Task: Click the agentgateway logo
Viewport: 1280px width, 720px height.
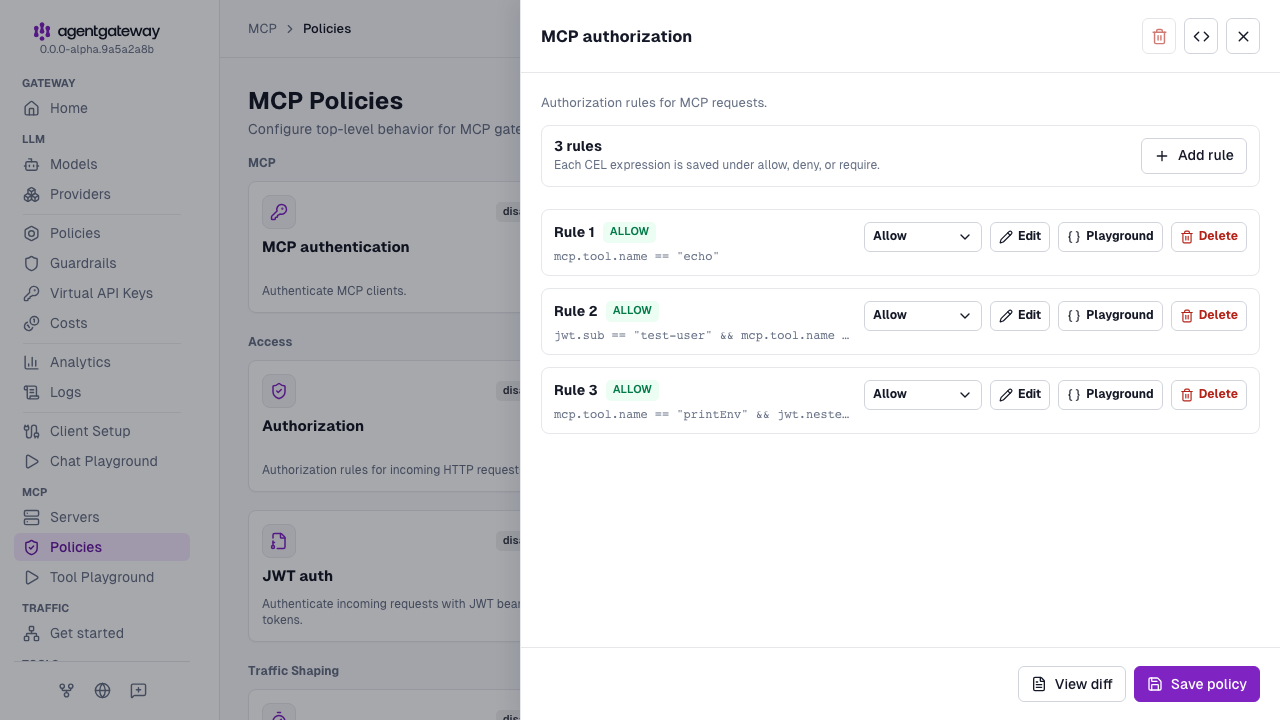Action: 96,31
